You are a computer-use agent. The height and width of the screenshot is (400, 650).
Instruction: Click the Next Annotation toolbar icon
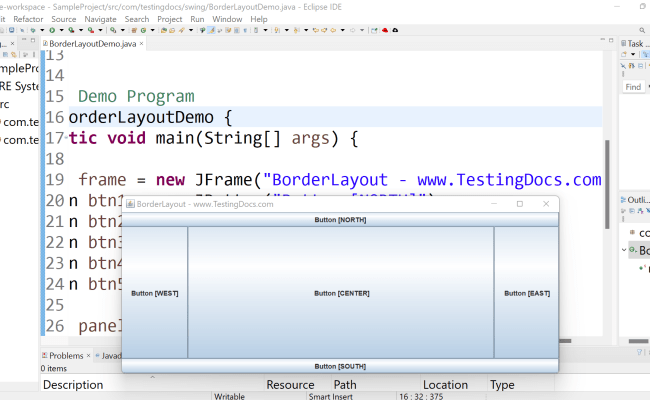(x=277, y=30)
